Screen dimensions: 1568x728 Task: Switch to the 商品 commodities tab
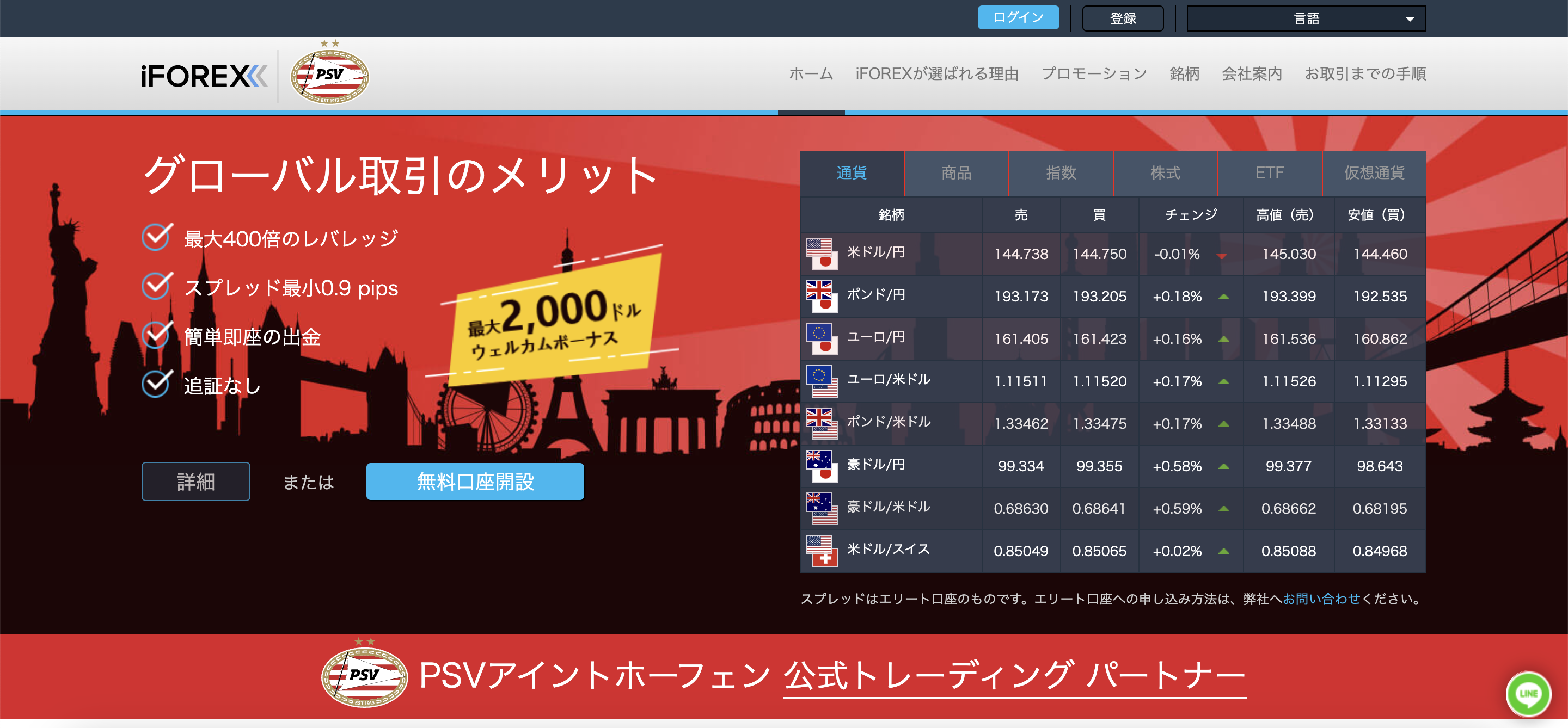pos(956,174)
